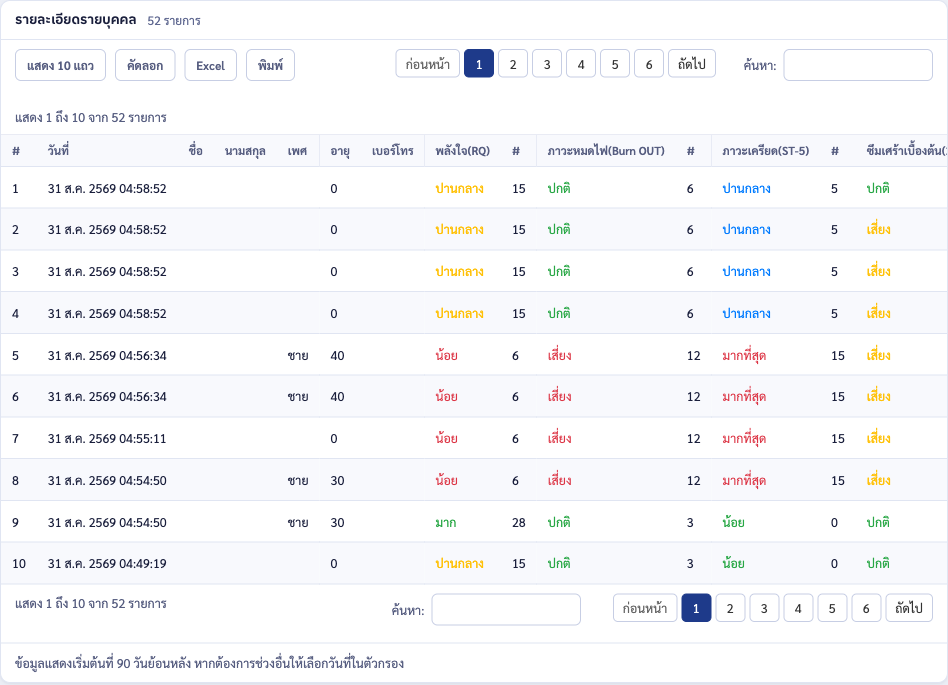Click date 04:54:50 in row 9

pos(107,522)
